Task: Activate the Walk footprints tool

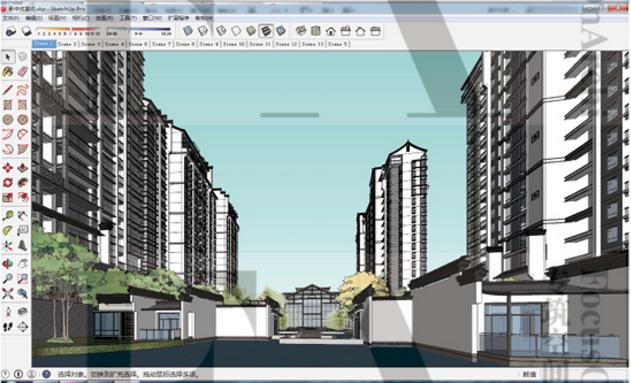Action: click(8, 327)
